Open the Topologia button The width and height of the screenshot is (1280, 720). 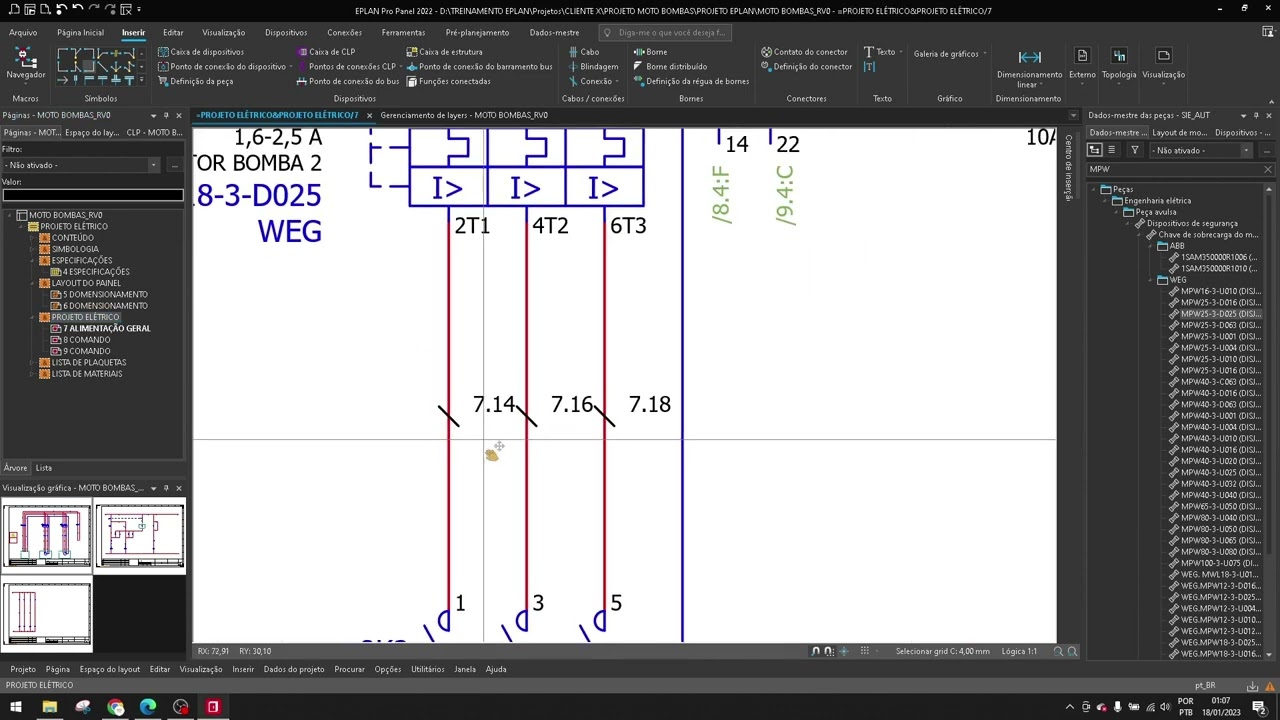coord(1119,65)
